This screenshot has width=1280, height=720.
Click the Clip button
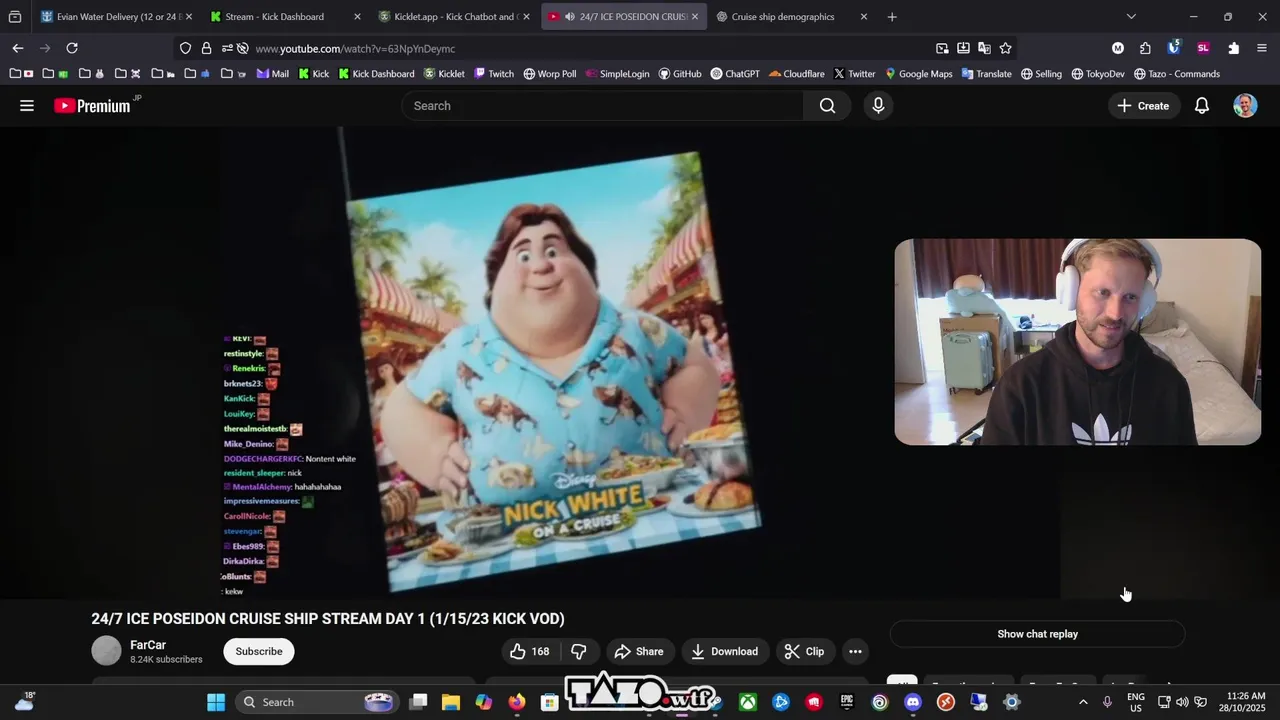click(x=805, y=652)
